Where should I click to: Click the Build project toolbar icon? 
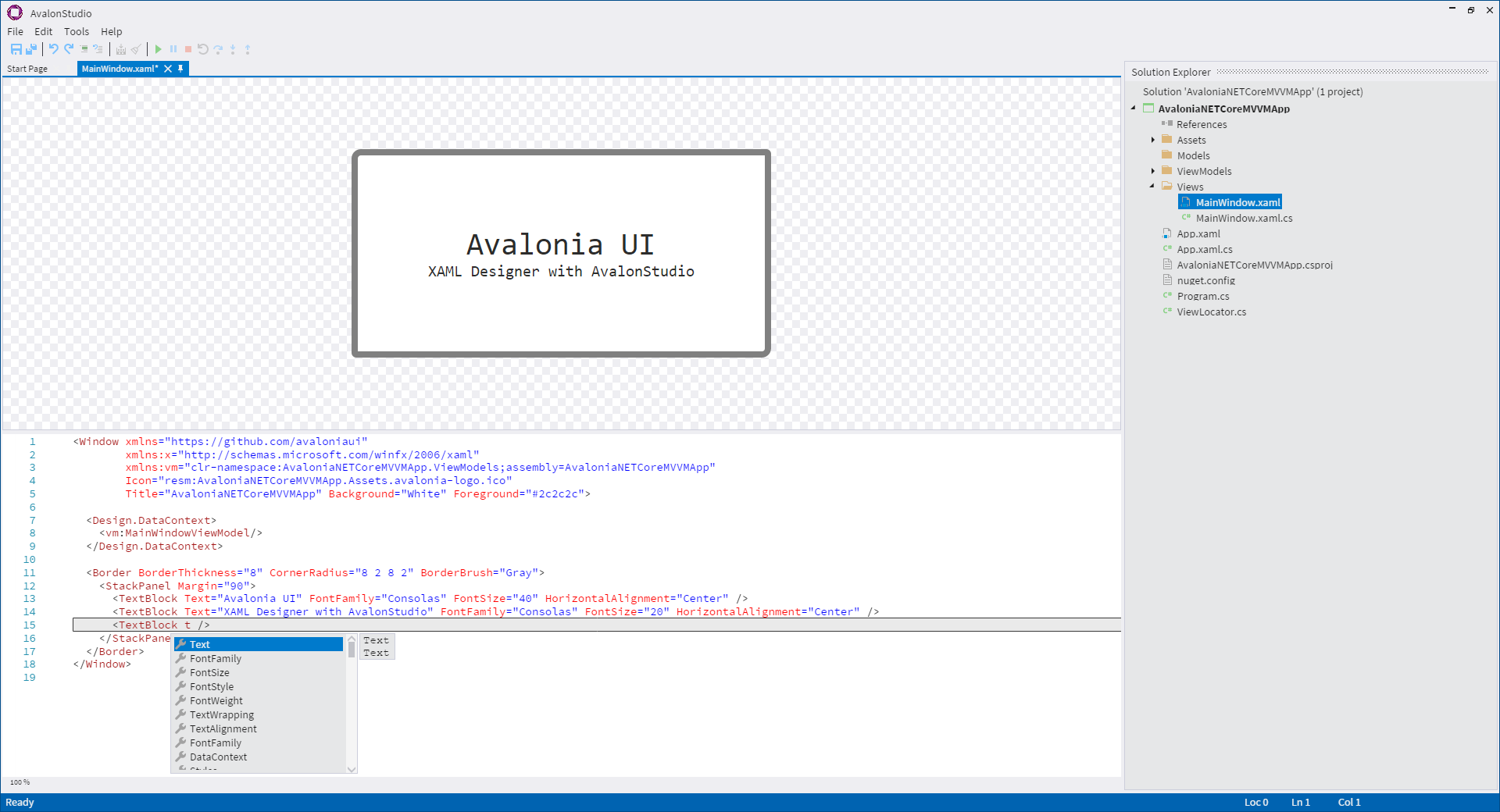[120, 49]
